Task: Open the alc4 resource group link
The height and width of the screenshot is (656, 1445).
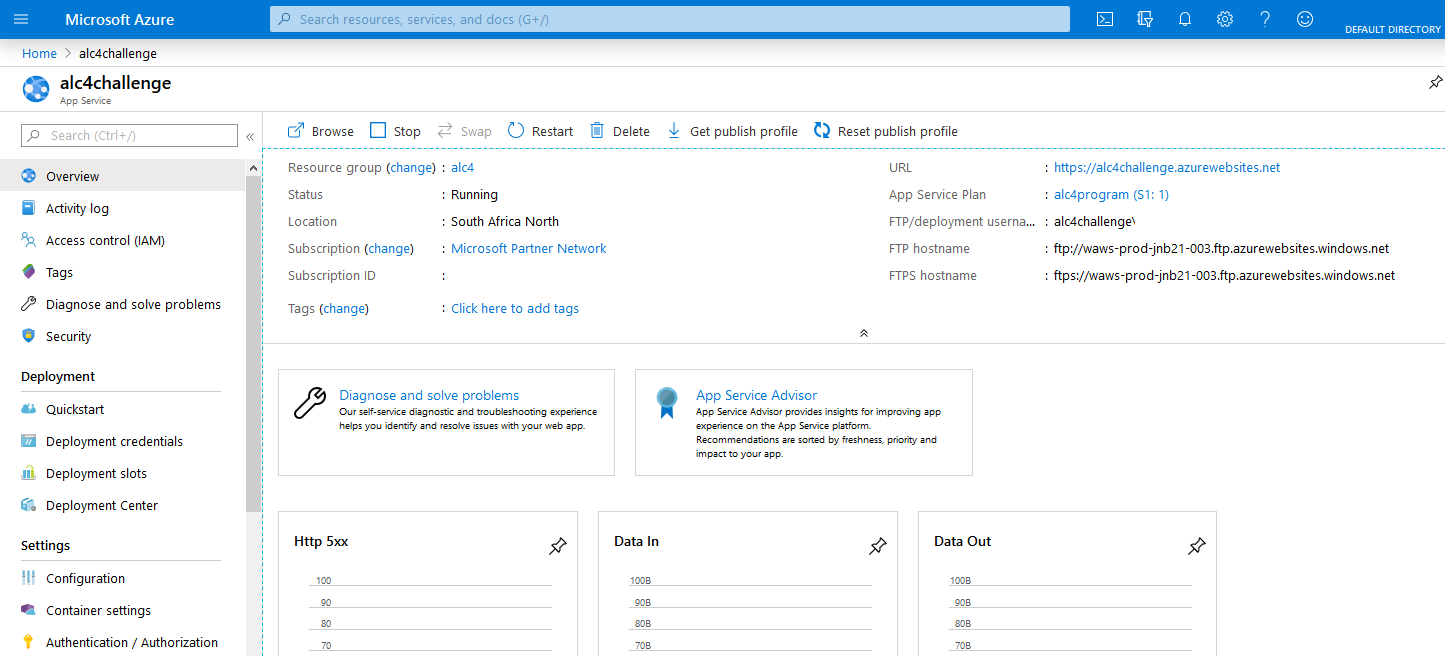Action: coord(463,167)
